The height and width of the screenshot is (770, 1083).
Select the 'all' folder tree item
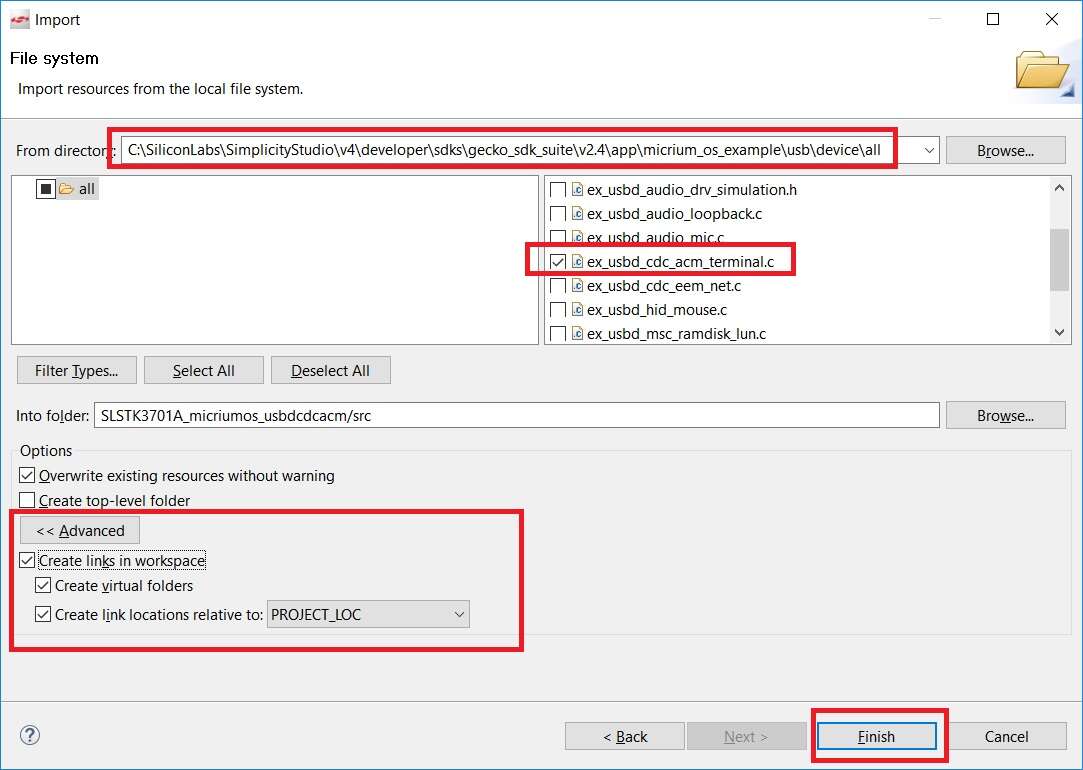click(x=86, y=189)
